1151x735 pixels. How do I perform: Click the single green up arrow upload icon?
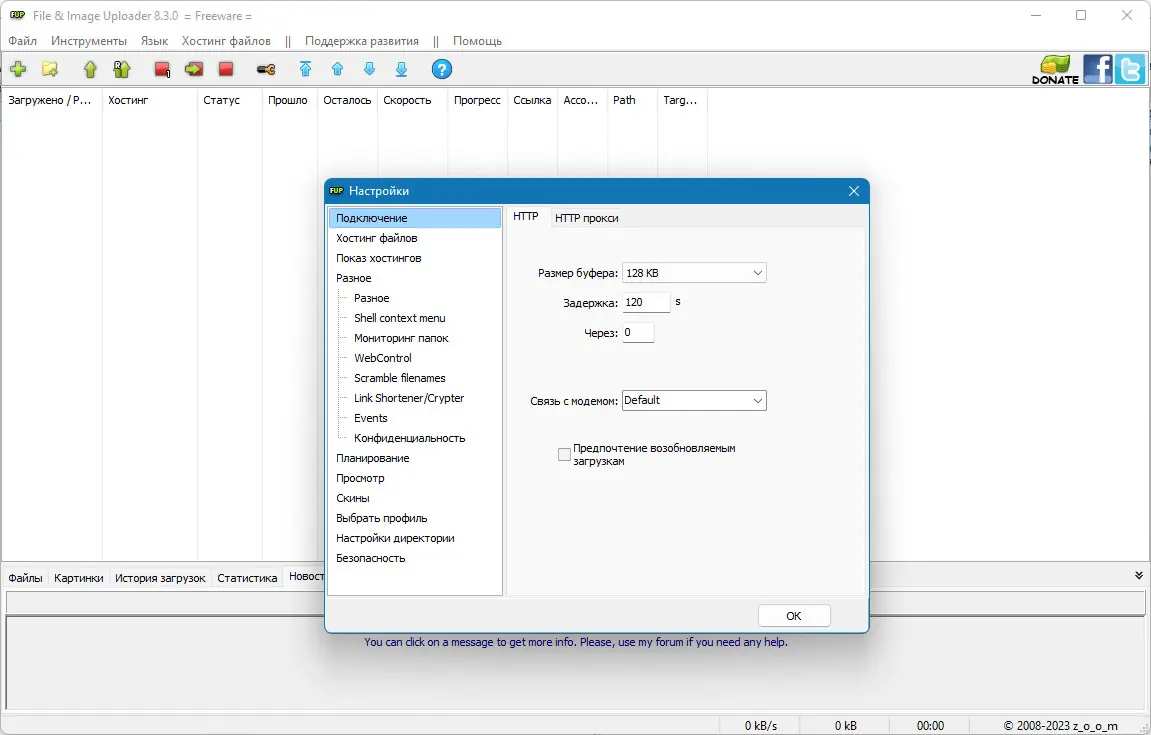[90, 69]
